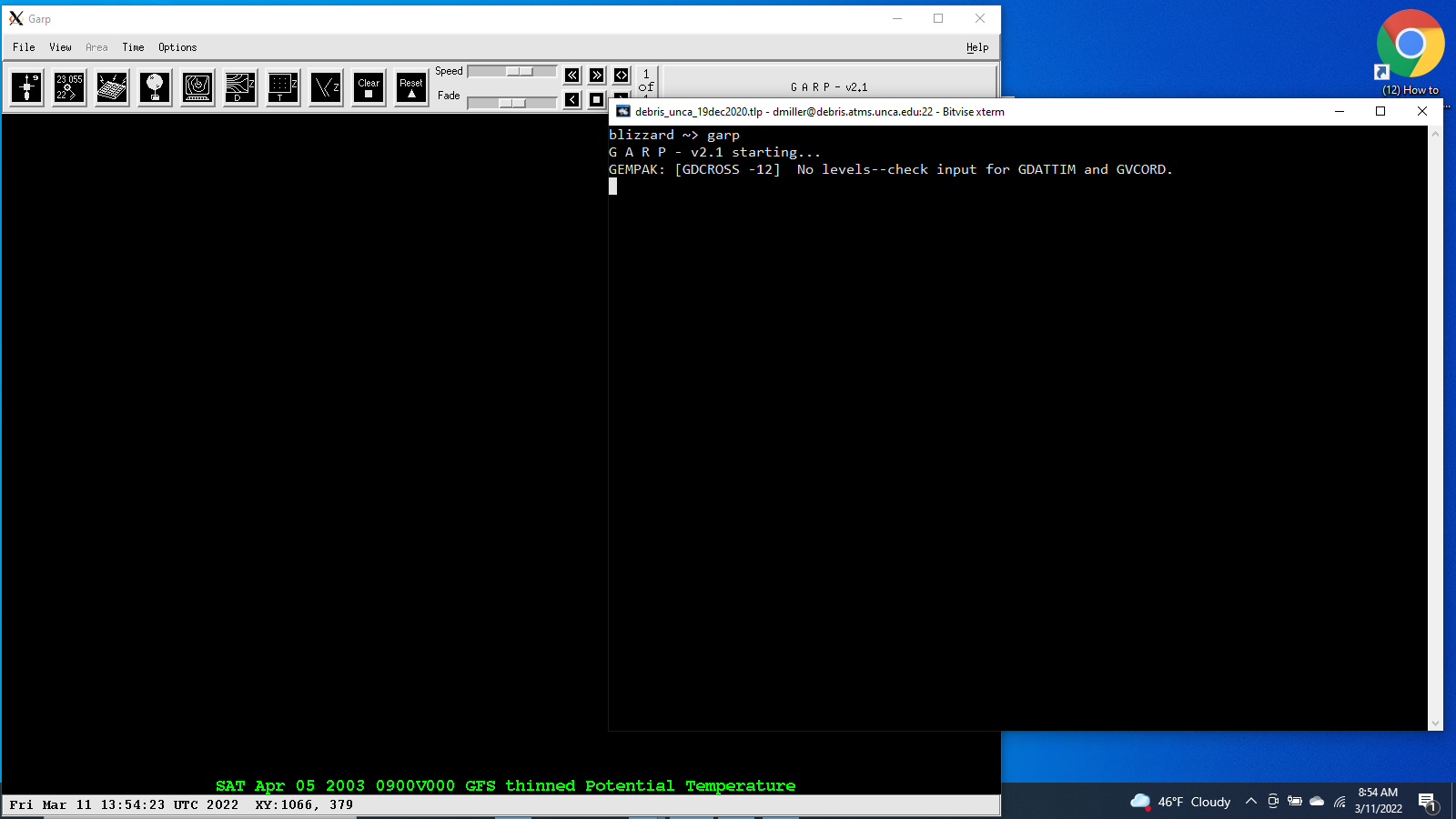Open the Options menu
This screenshot has width=1456, height=819.
click(x=177, y=47)
